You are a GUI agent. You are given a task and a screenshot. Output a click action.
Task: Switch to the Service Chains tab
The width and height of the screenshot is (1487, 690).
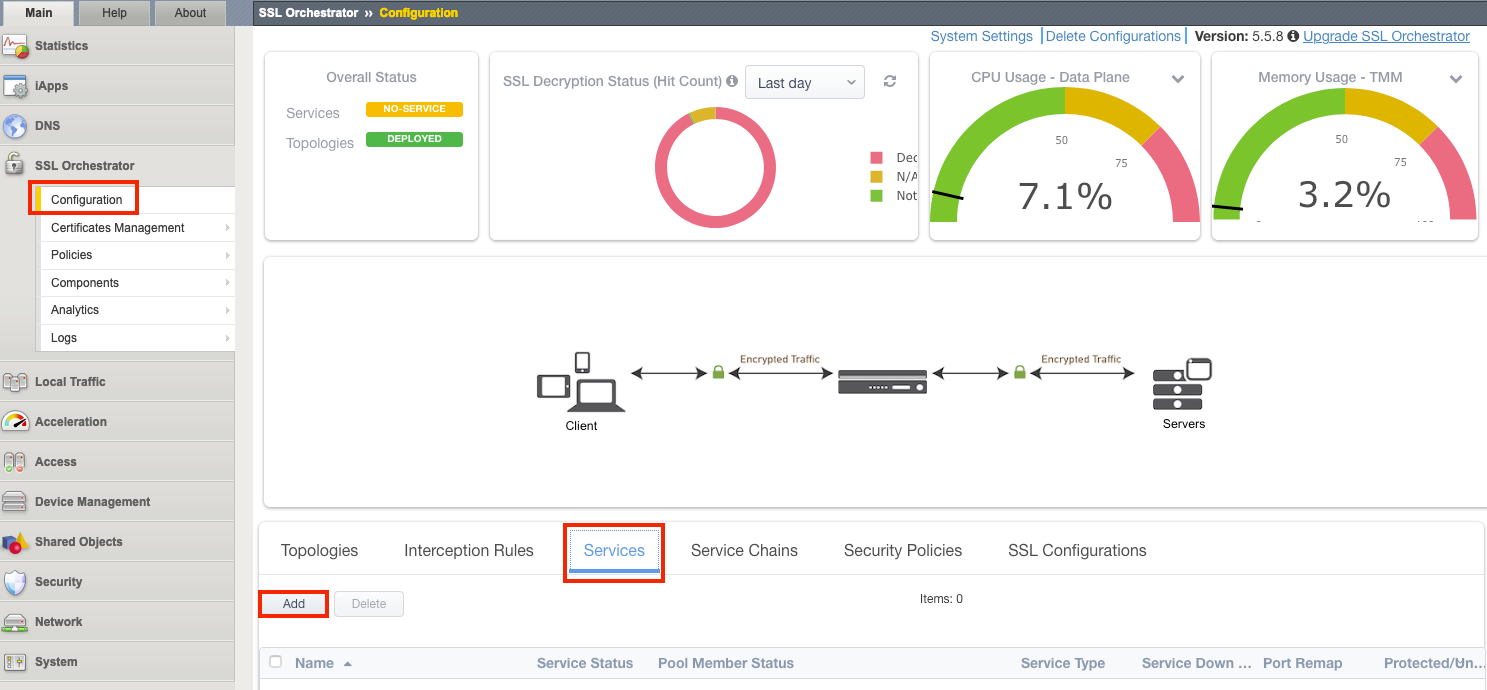tap(744, 550)
